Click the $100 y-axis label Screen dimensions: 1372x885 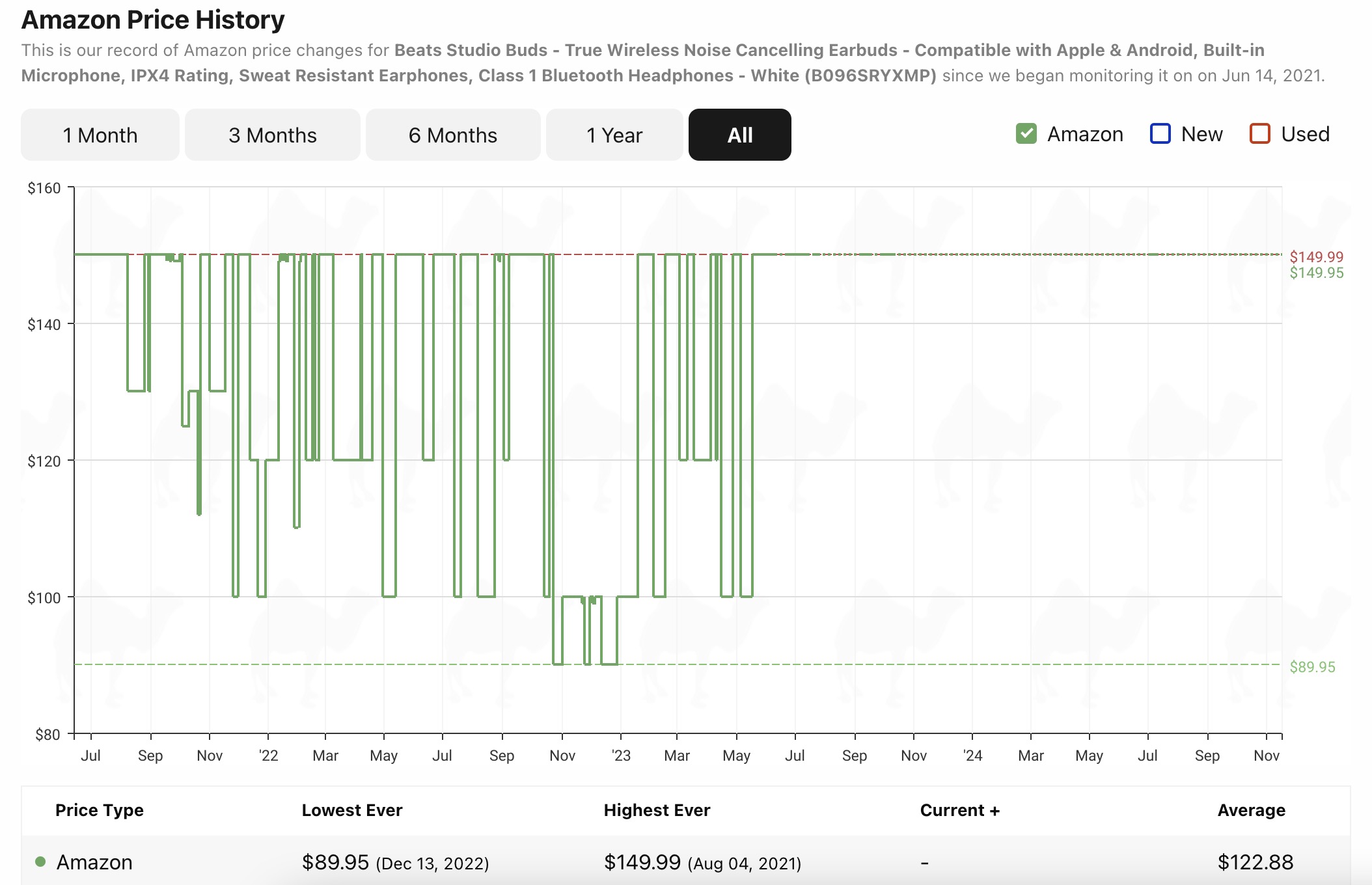(x=44, y=597)
